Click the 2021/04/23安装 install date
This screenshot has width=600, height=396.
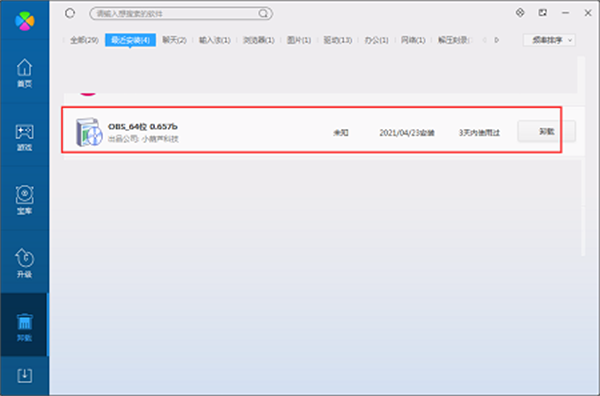pos(407,133)
